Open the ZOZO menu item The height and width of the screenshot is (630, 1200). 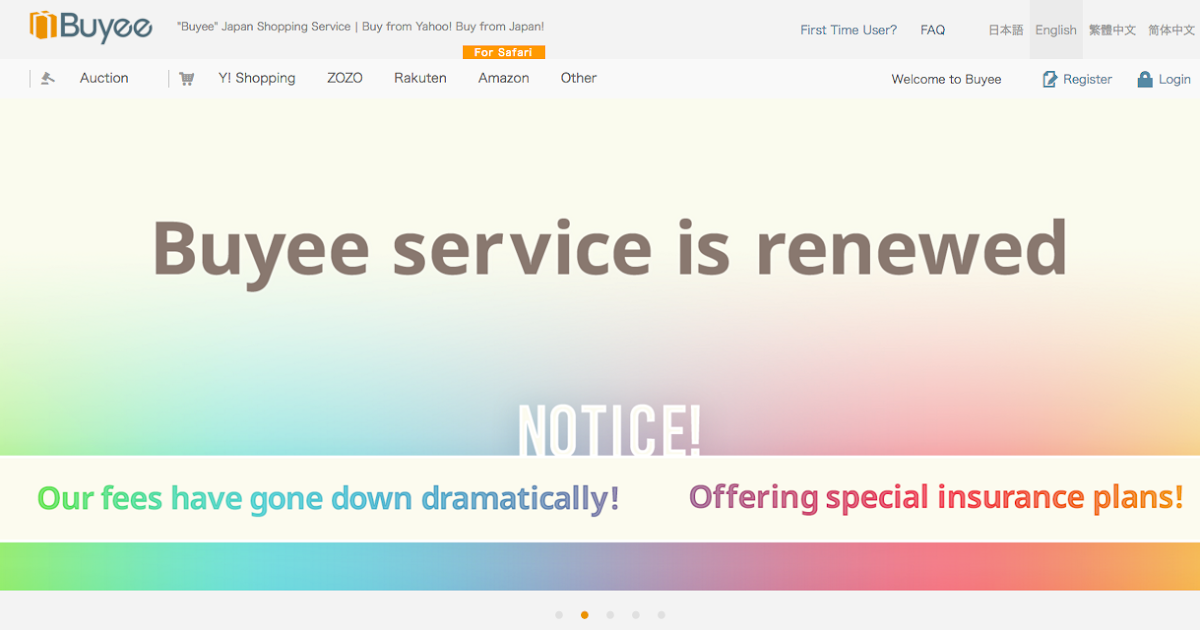[x=345, y=78]
